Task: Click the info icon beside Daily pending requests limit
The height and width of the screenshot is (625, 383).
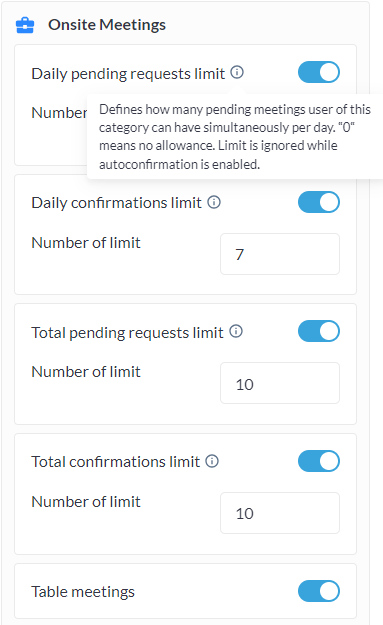Action: pos(237,72)
